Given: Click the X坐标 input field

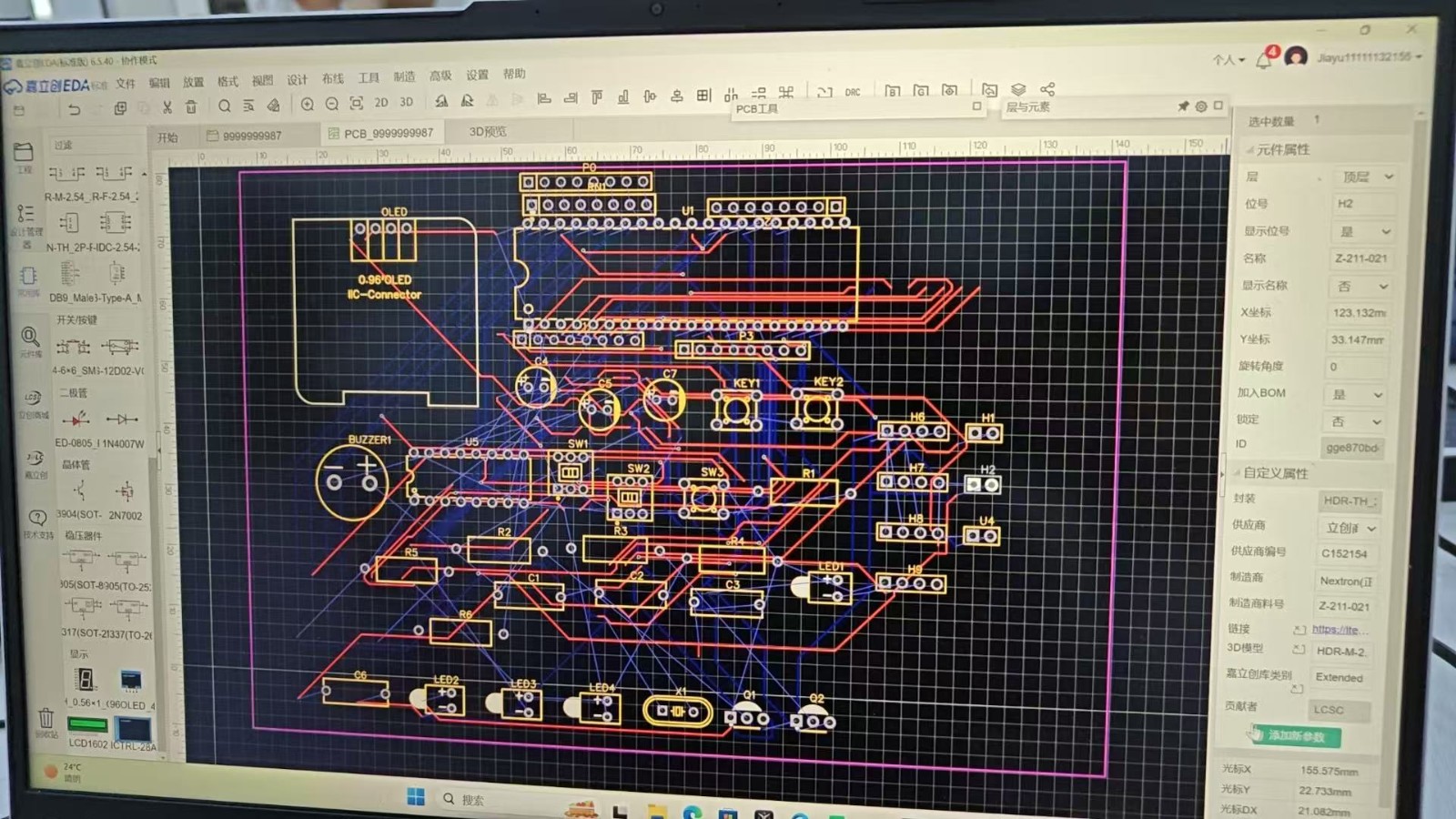Looking at the screenshot, I should [1358, 312].
